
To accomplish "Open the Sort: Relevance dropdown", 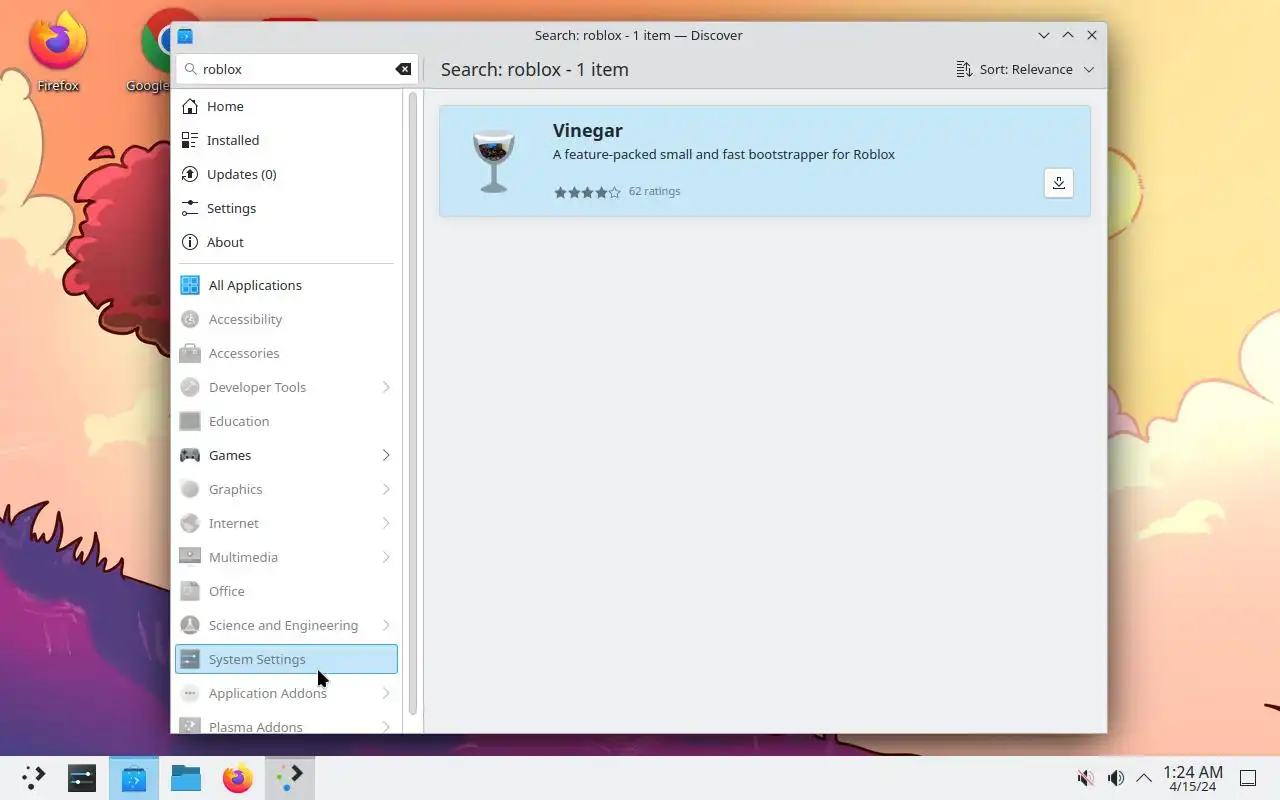I will (1025, 69).
